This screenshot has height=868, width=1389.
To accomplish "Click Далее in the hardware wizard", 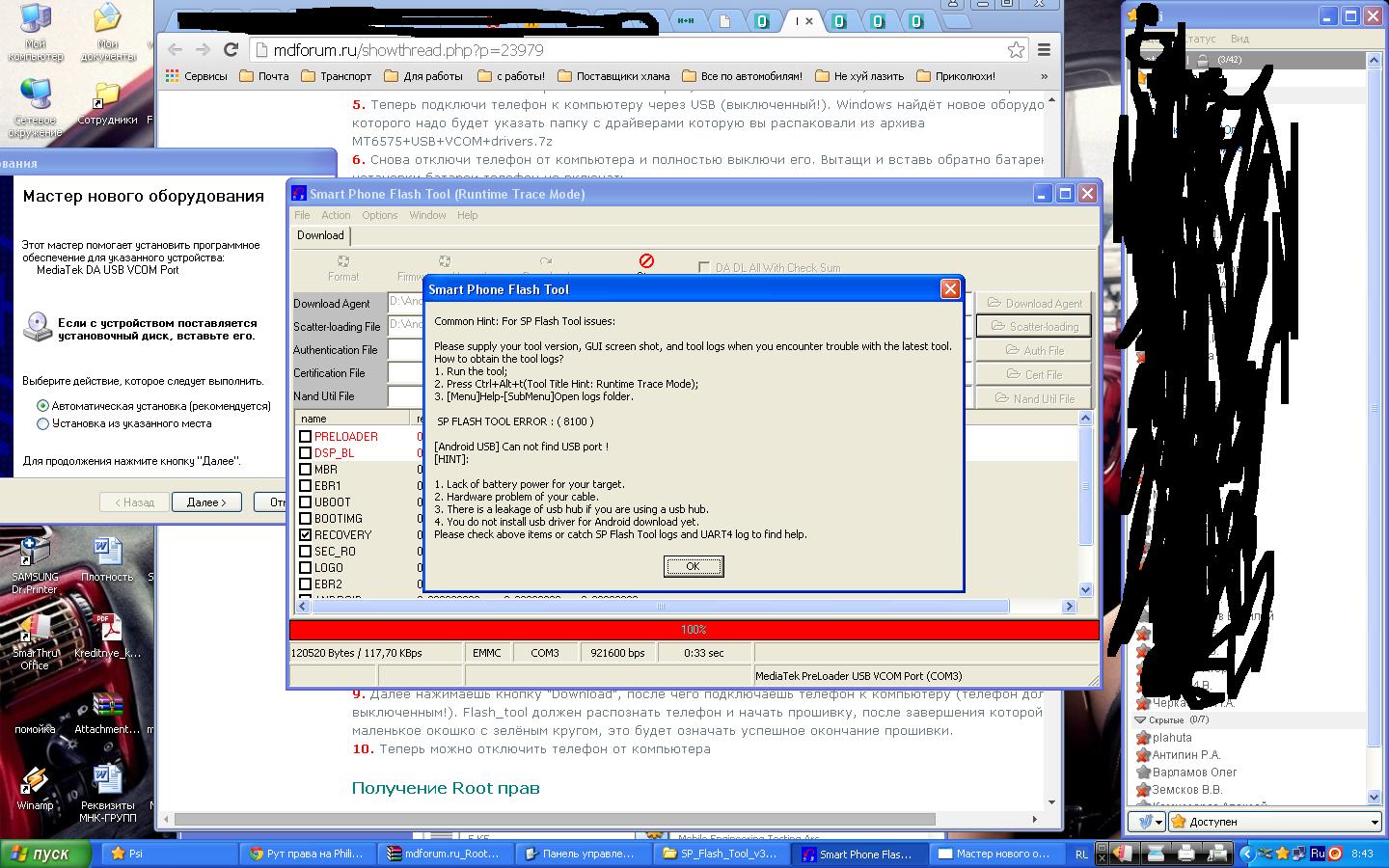I will (x=206, y=502).
